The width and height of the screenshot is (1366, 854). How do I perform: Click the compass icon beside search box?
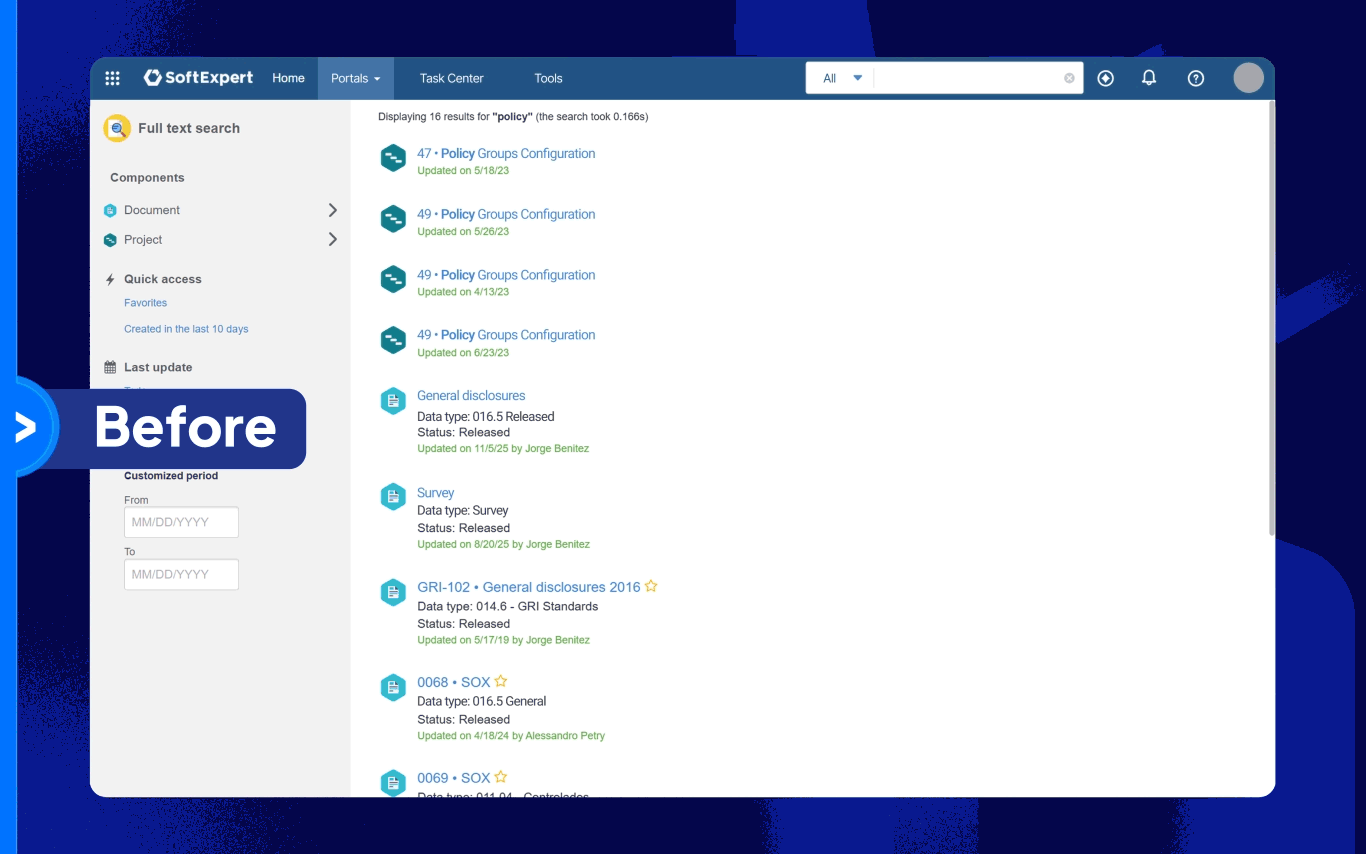point(1105,78)
